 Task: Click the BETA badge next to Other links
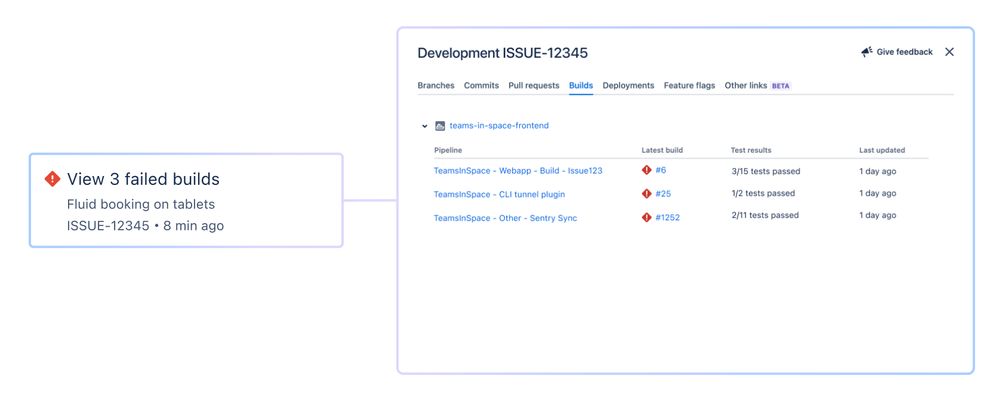[x=781, y=85]
